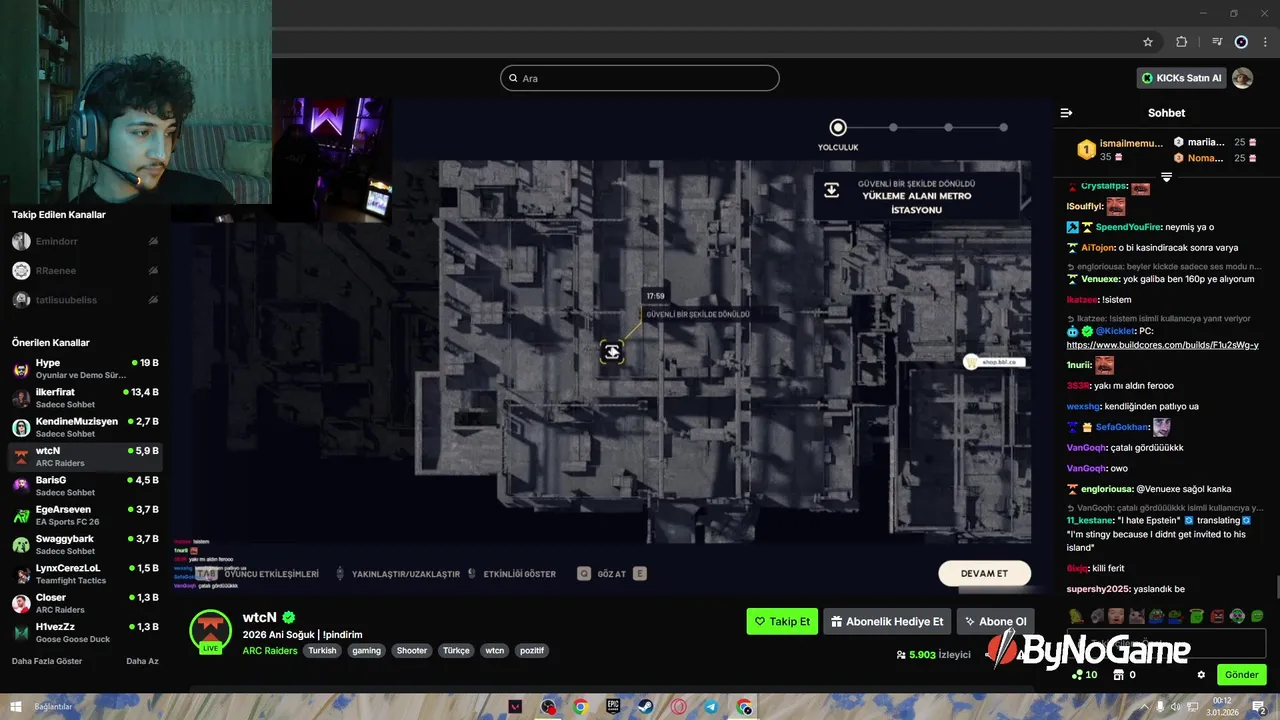This screenshot has height=720, width=1280.
Task: Click first place gold badge for ismailmemu
Action: (1086, 150)
